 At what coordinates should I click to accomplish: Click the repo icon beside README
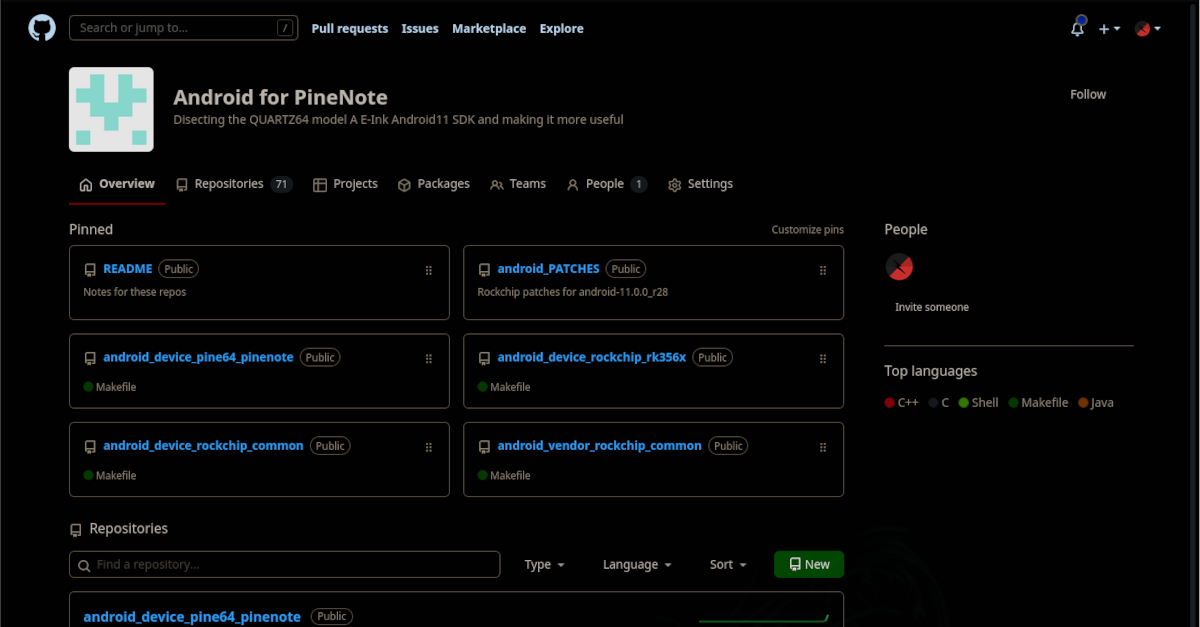tap(90, 270)
